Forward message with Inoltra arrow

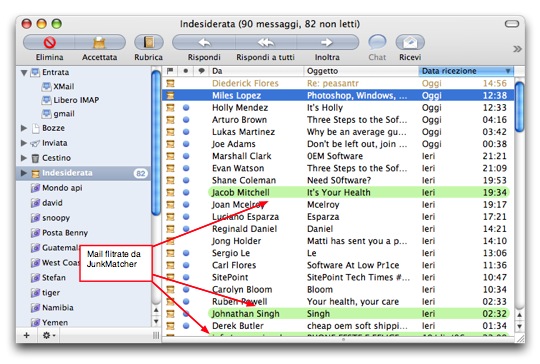(x=326, y=43)
